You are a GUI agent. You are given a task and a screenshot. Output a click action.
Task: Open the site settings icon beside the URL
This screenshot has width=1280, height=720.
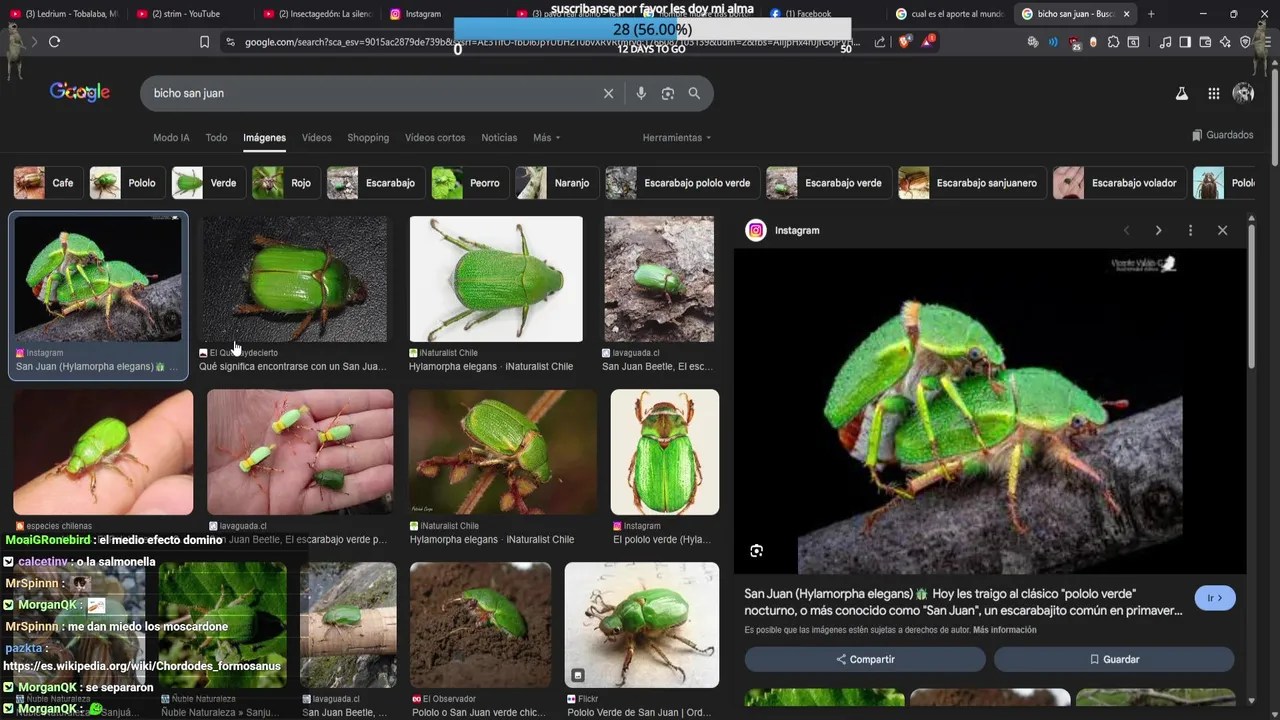point(230,42)
